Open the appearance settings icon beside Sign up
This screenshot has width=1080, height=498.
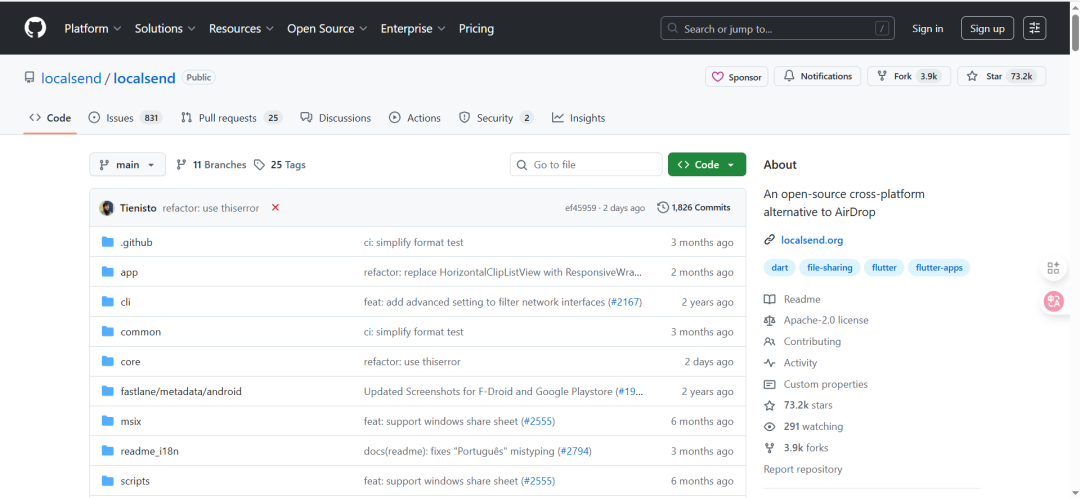pyautogui.click(x=1034, y=28)
